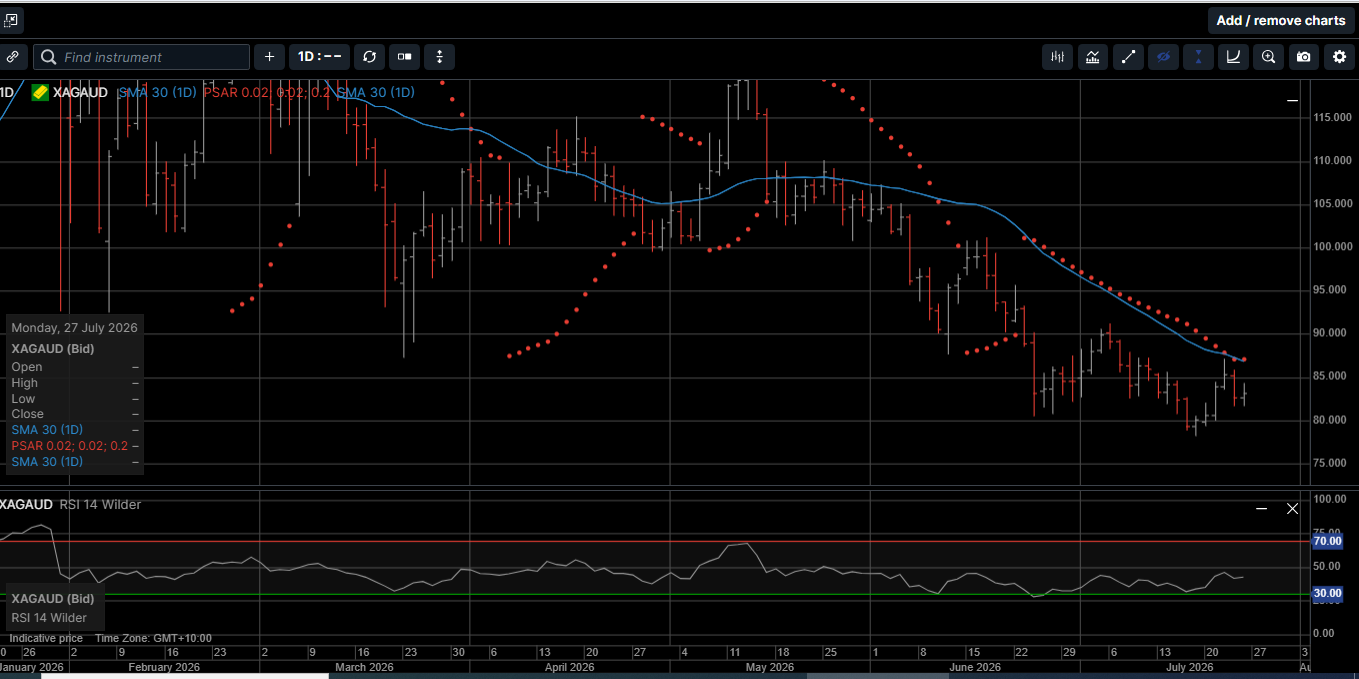Screen dimensions: 1359x679
Task: Click the zoom-in magnifier icon
Action: pos(1268,57)
